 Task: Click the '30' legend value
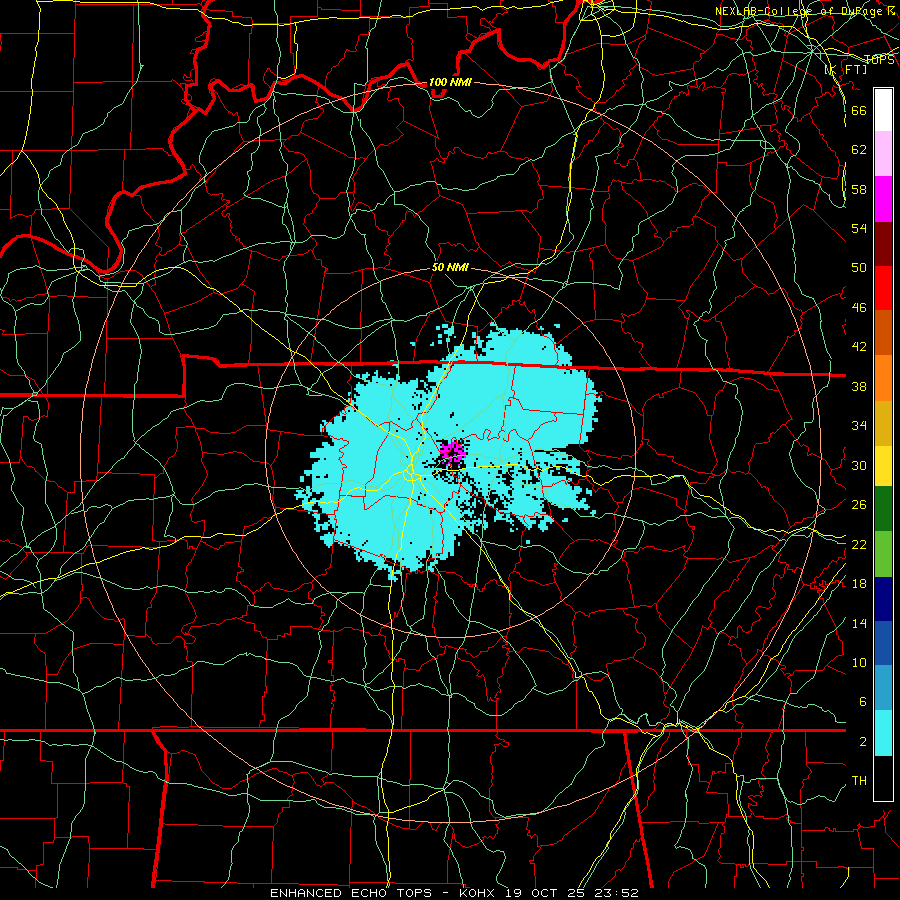click(x=859, y=465)
